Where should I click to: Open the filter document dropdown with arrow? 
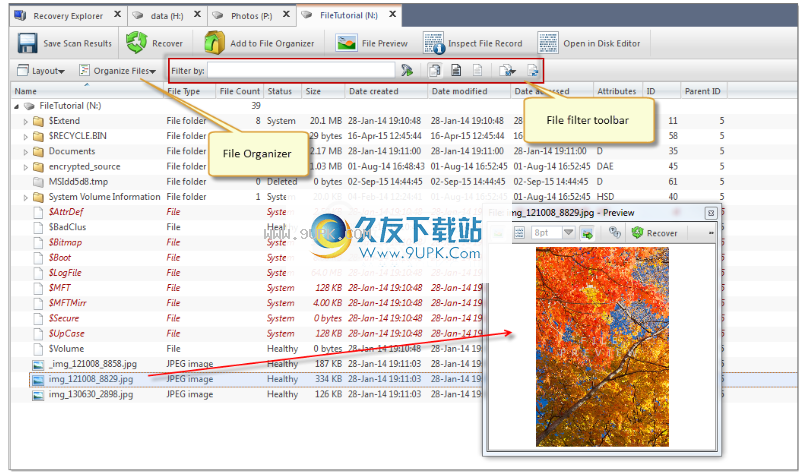click(507, 70)
